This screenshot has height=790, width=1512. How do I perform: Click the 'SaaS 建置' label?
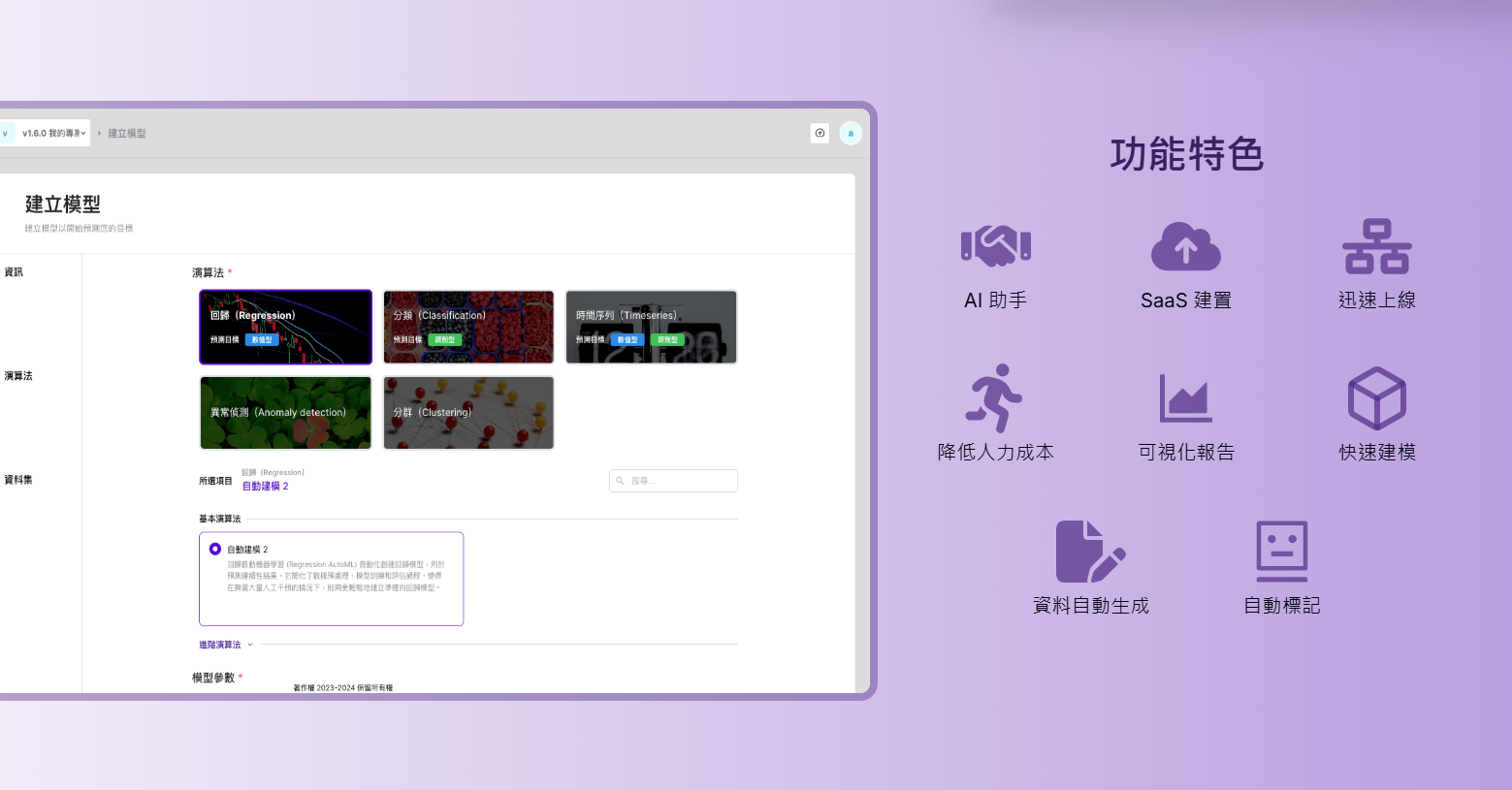tap(1185, 300)
